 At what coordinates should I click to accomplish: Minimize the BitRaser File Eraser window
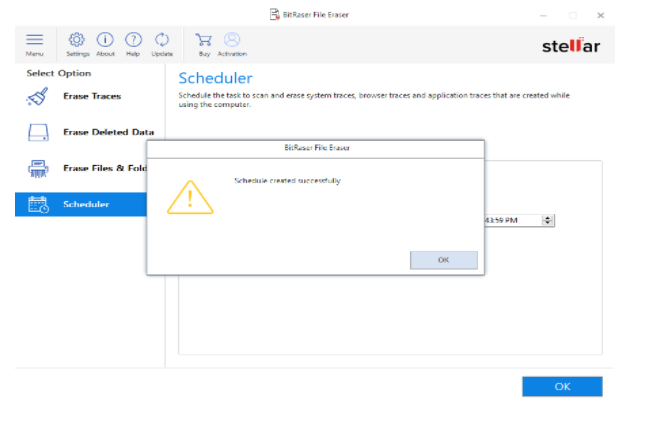(543, 15)
